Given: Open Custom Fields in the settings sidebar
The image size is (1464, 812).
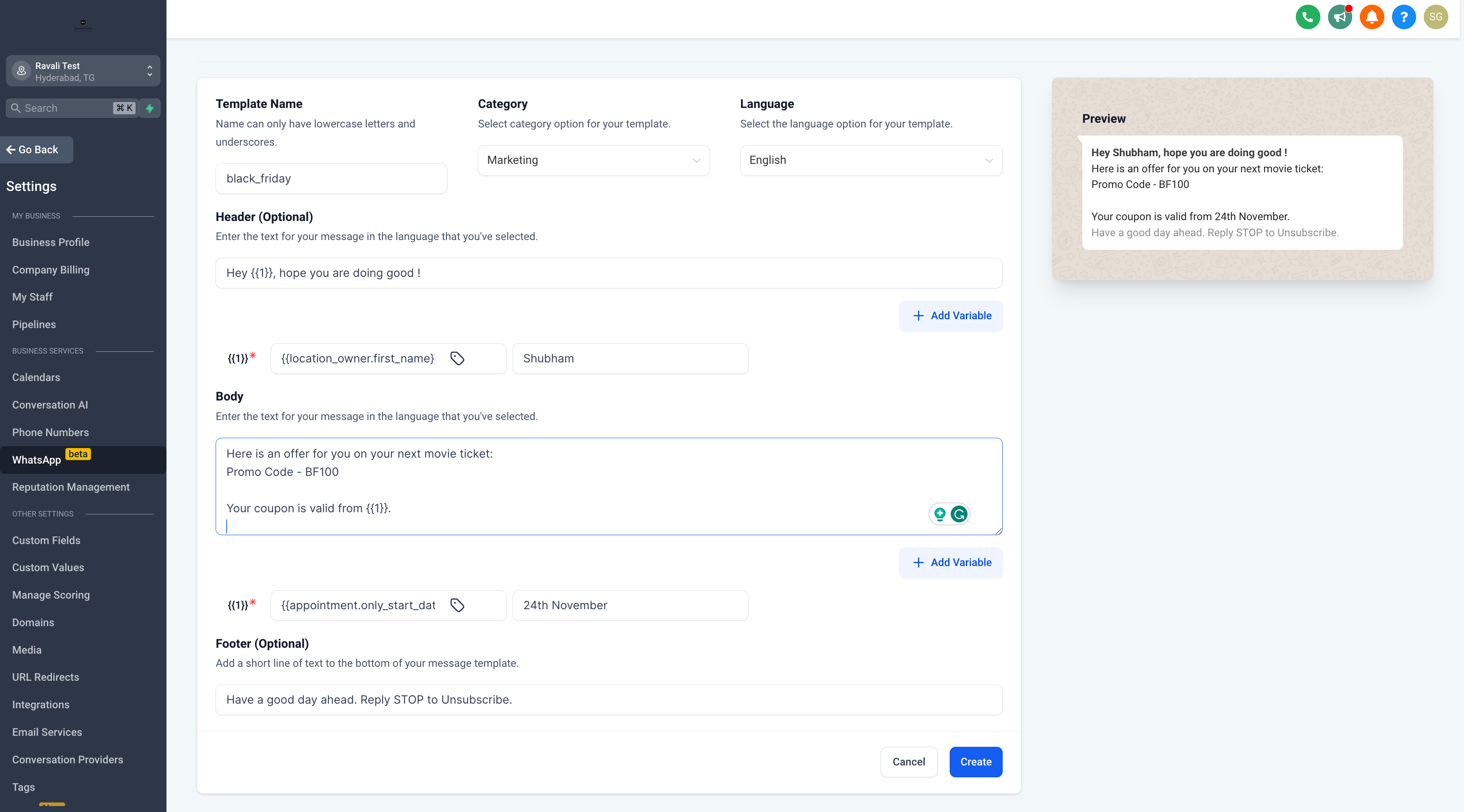Looking at the screenshot, I should click(x=46, y=540).
